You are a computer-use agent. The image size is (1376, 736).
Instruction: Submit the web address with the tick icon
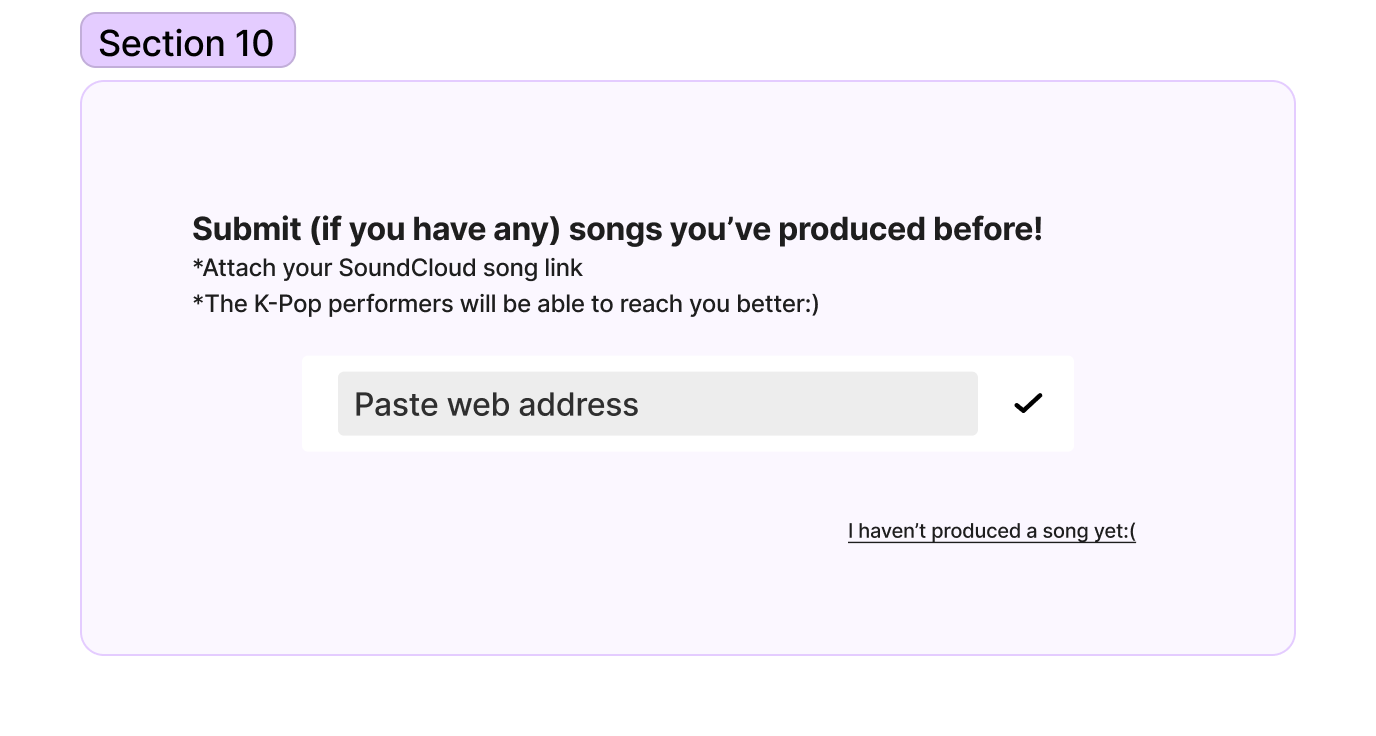1028,403
